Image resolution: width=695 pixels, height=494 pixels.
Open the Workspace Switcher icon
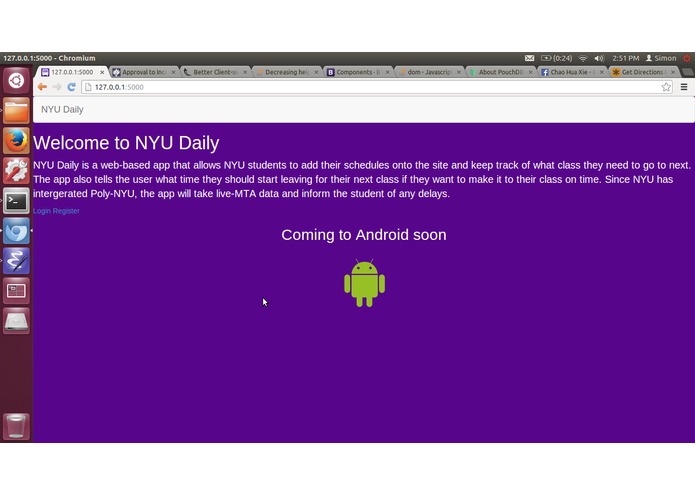[x=16, y=291]
